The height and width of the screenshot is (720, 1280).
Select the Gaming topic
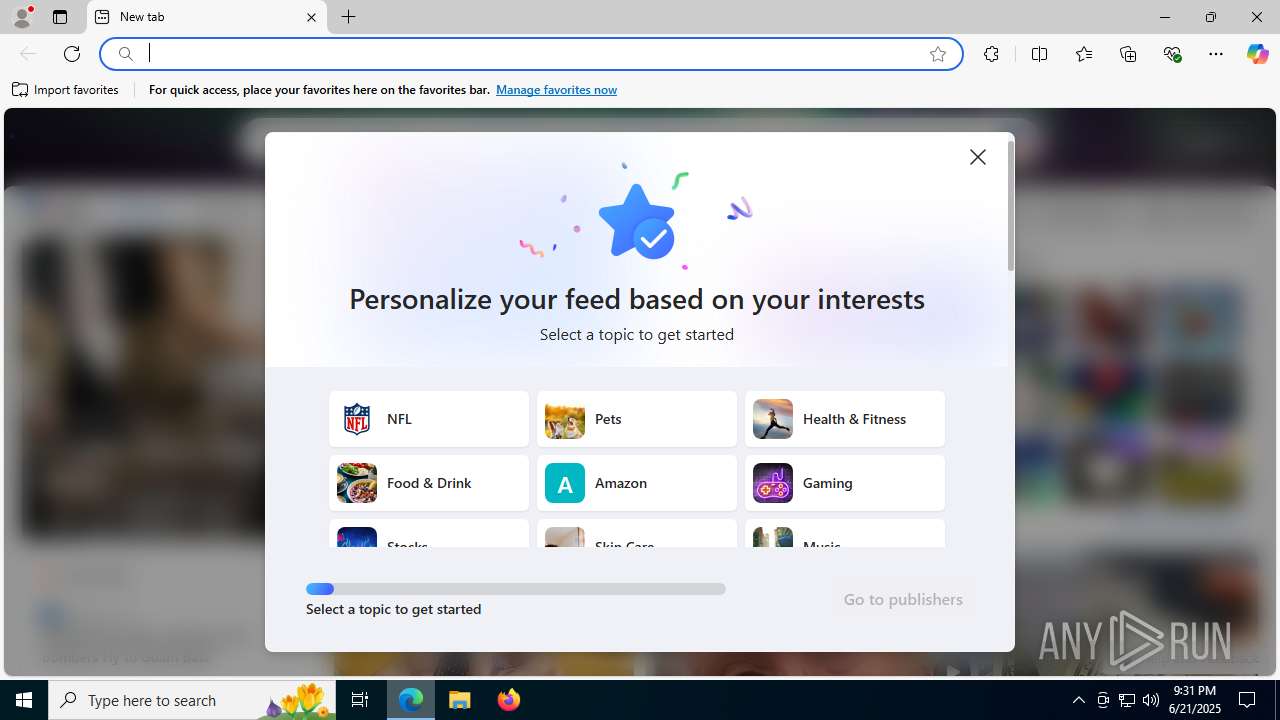845,483
